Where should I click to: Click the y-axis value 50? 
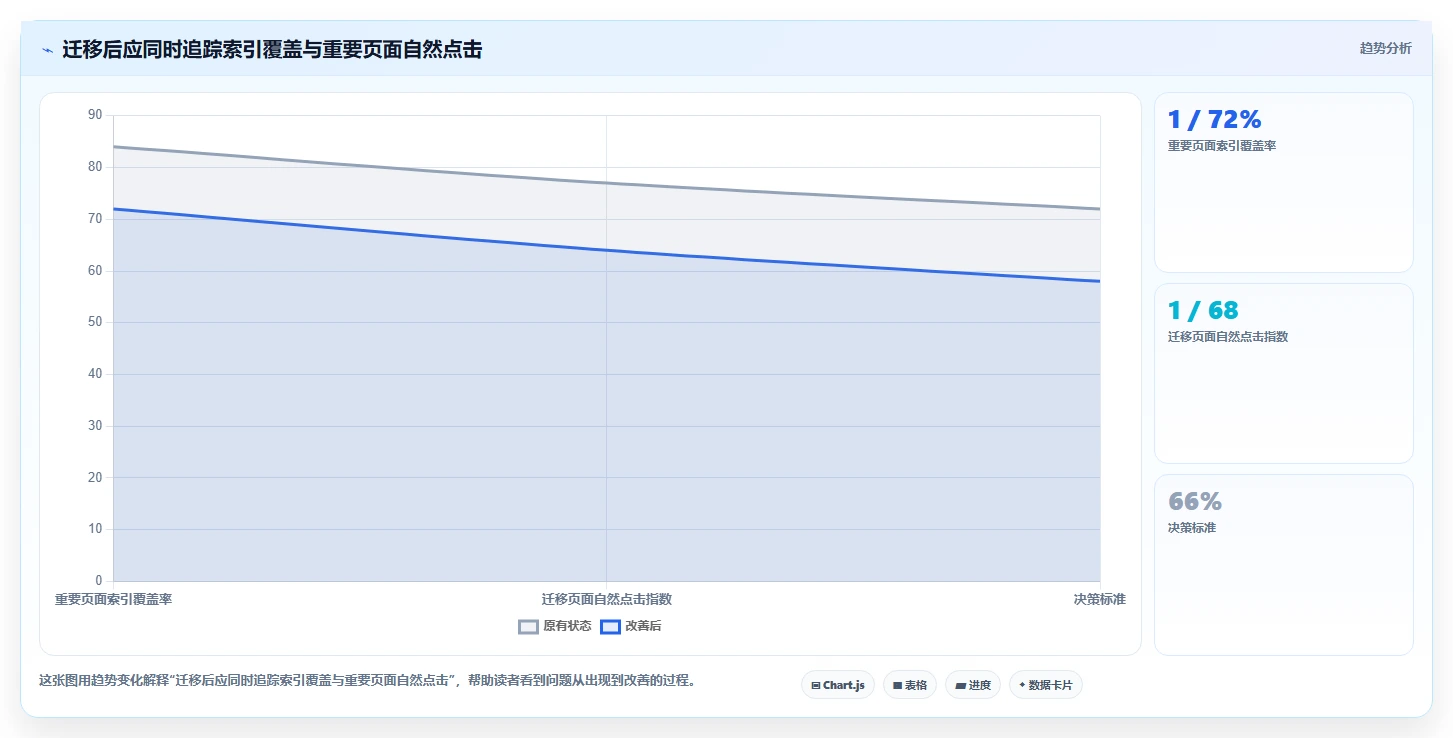point(95,322)
